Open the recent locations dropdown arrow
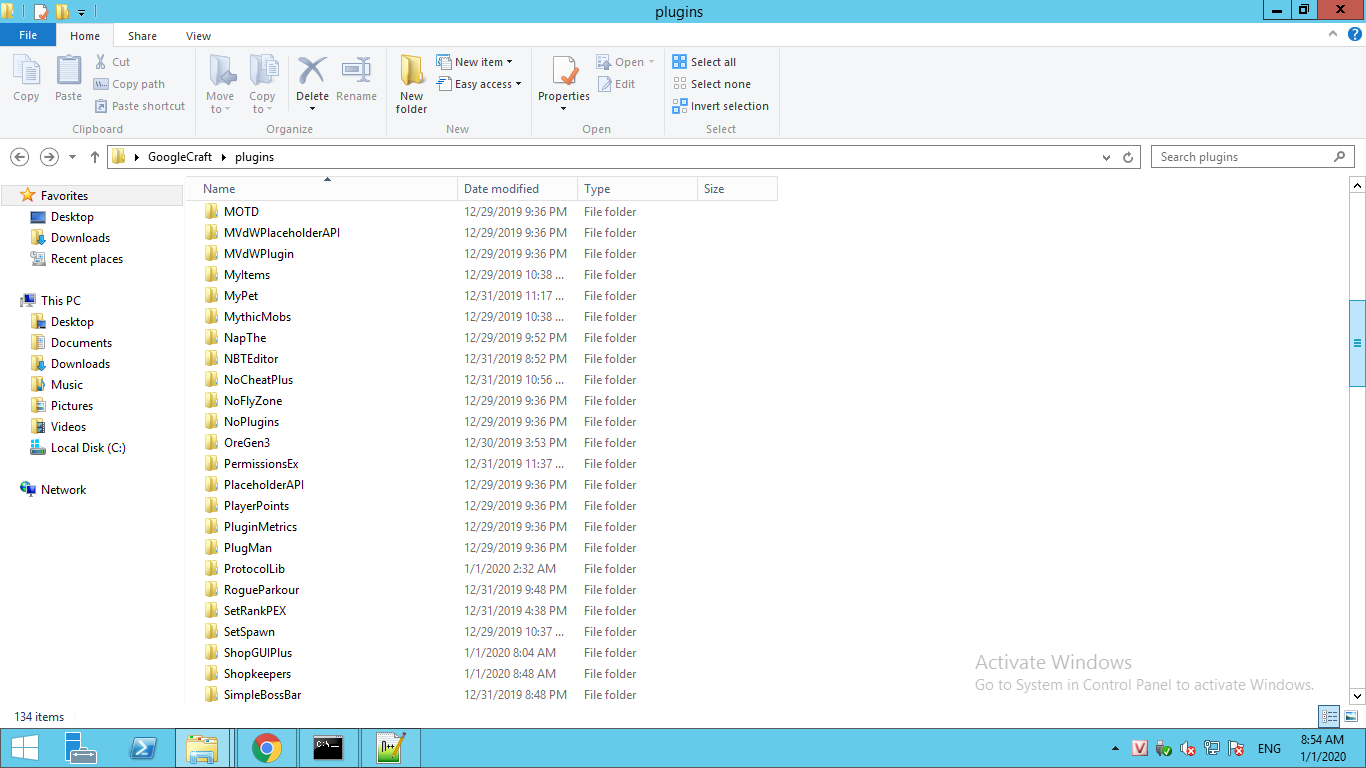The image size is (1366, 768). coord(72,158)
